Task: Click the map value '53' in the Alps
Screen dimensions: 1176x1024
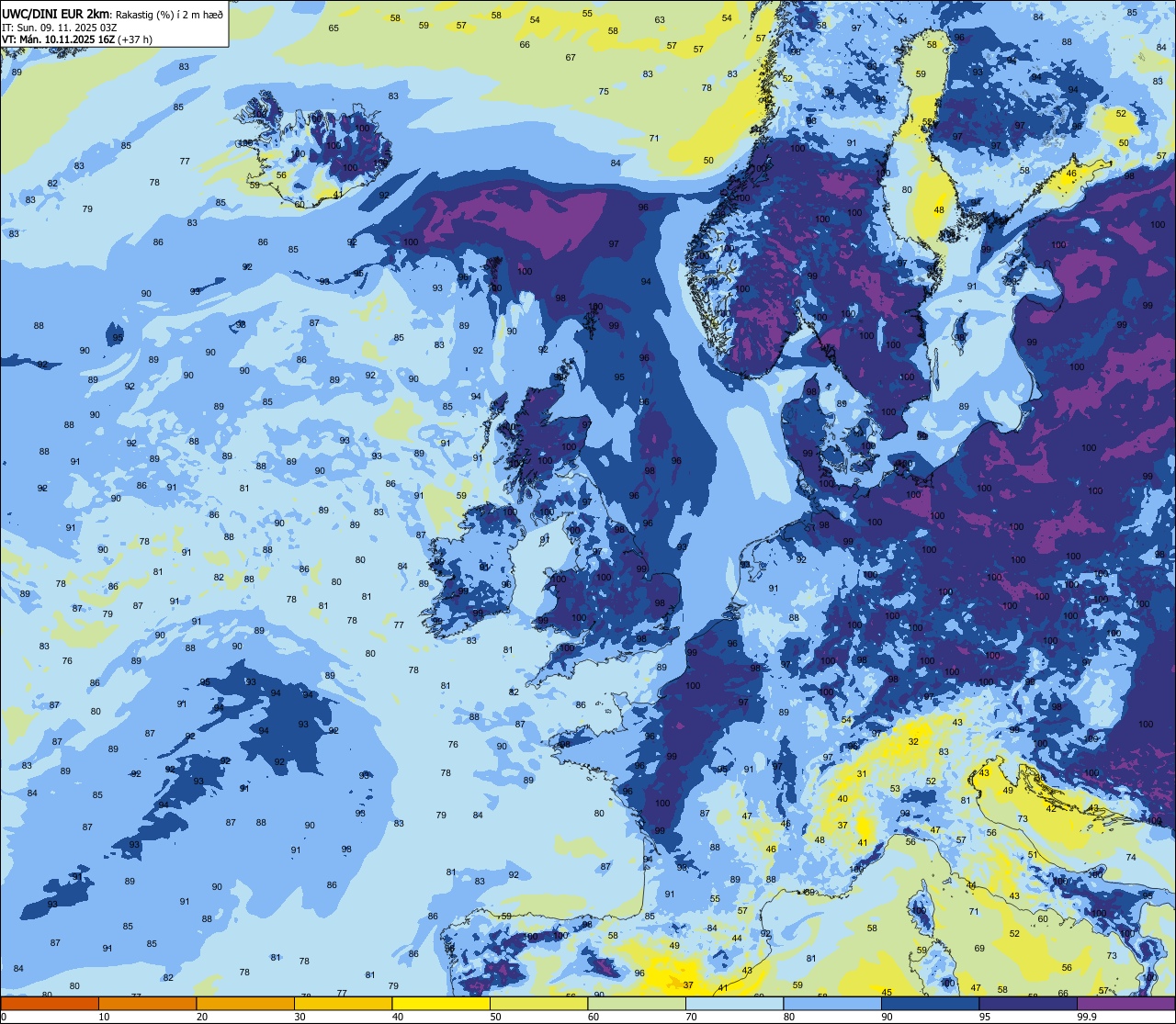Action: coord(895,788)
